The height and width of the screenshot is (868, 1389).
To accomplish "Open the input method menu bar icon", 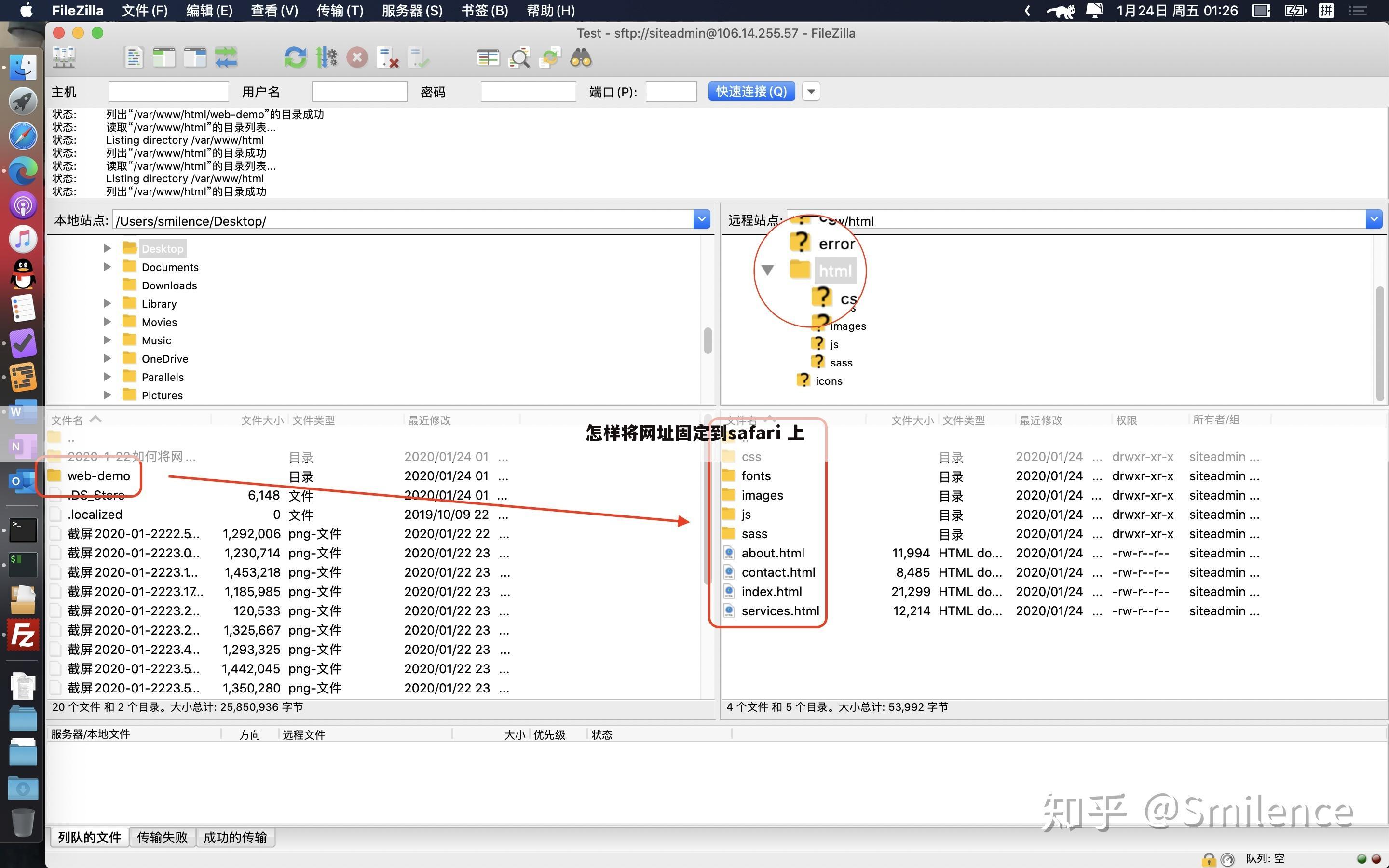I will 1326,10.
